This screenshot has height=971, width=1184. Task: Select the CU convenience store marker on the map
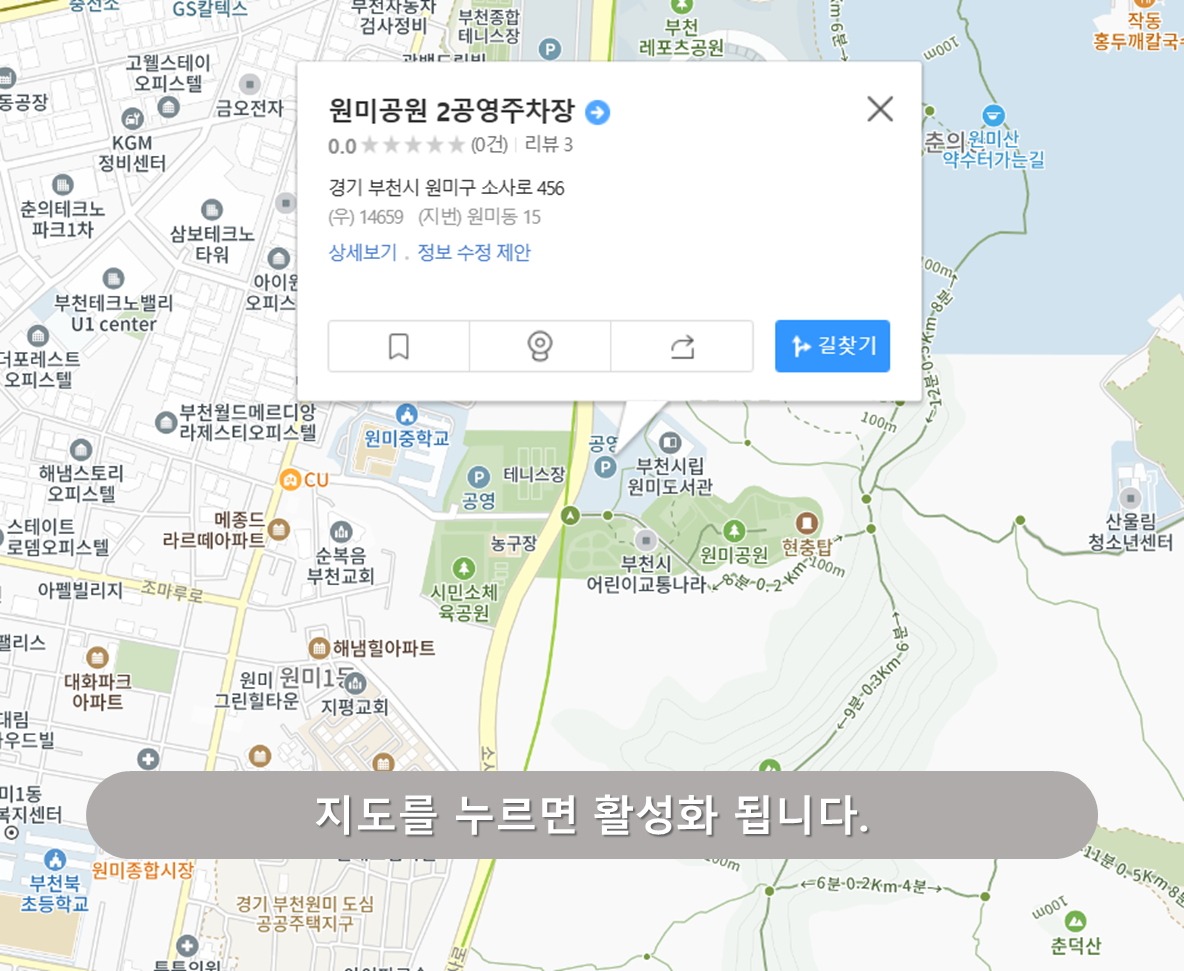click(x=288, y=479)
